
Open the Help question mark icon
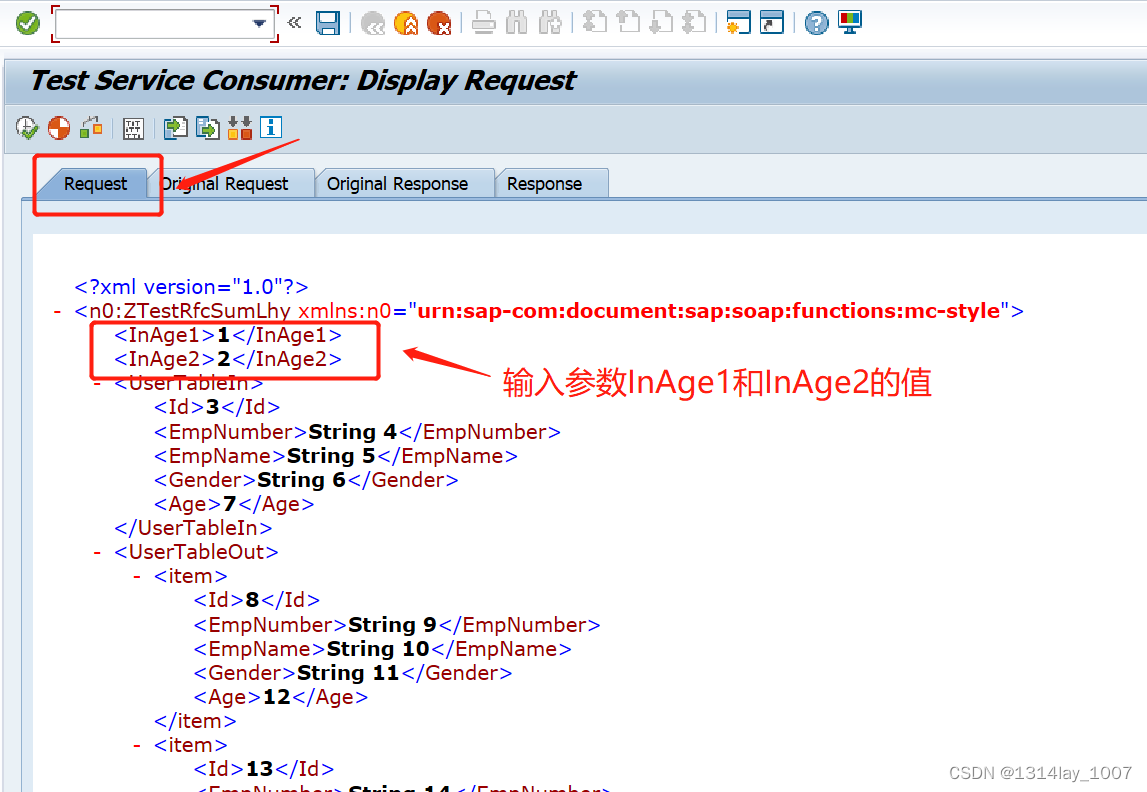point(816,23)
